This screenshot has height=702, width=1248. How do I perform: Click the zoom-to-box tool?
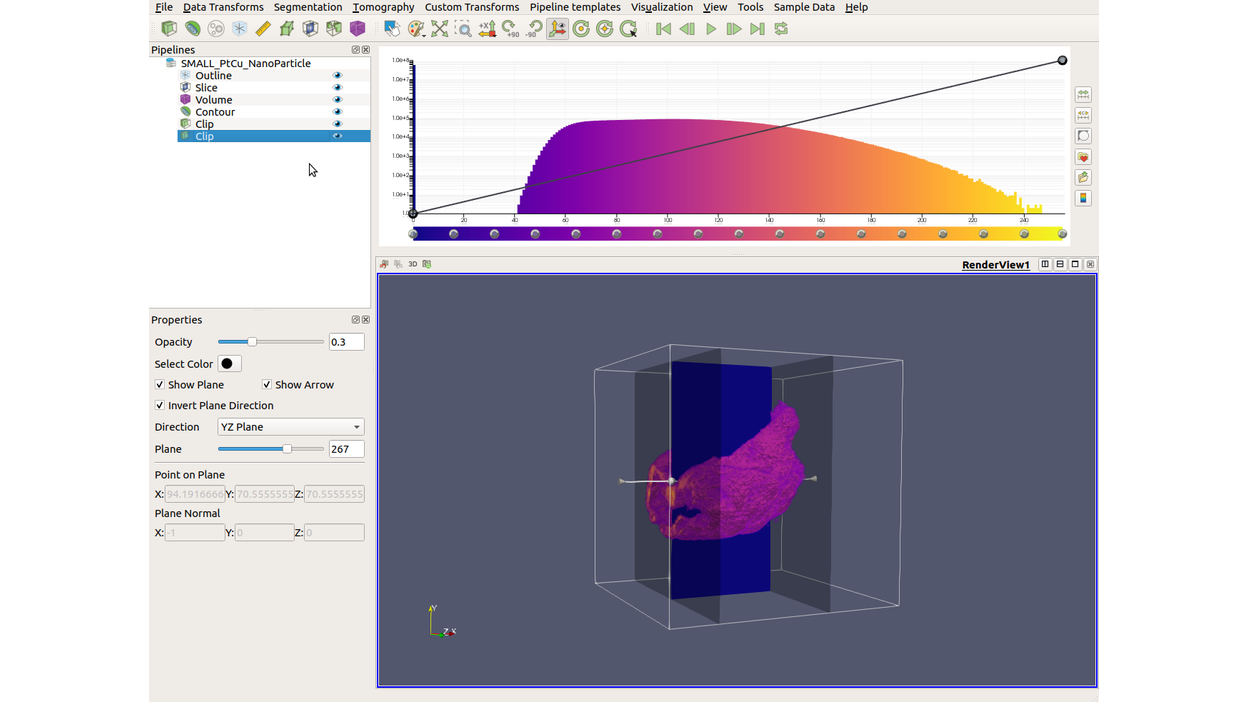tap(464, 29)
